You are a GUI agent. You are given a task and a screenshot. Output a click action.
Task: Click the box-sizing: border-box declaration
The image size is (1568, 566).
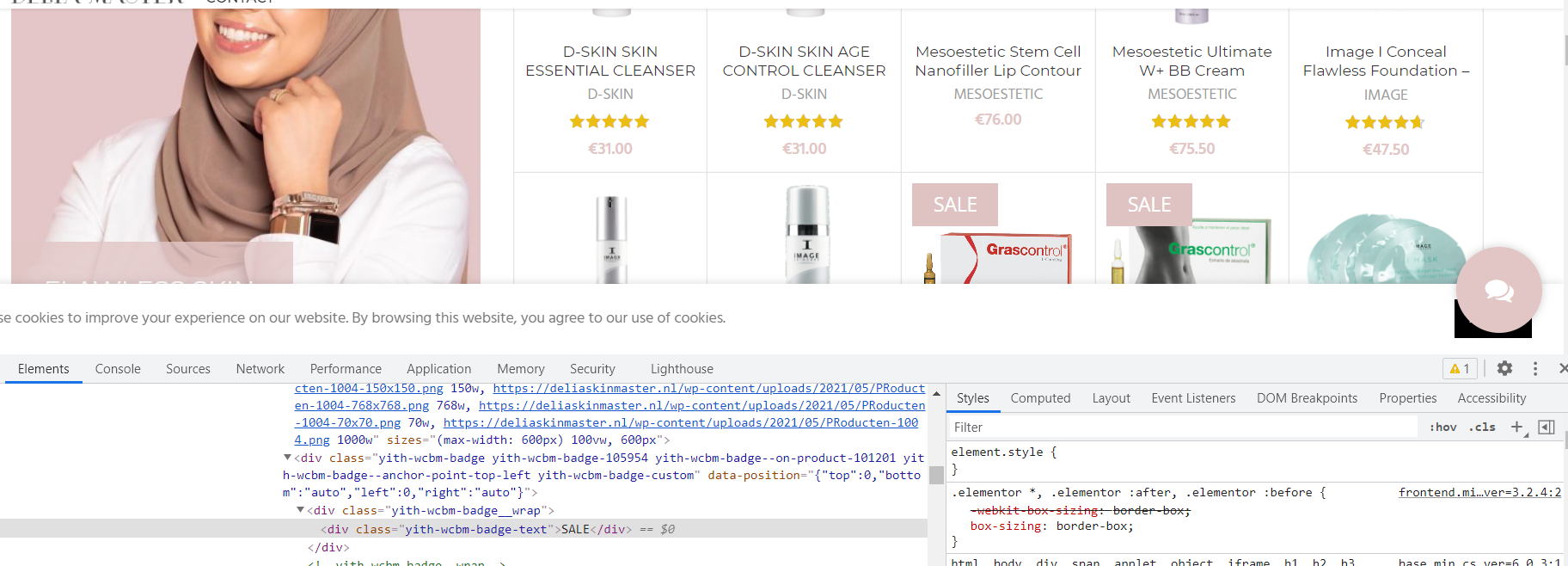point(1052,526)
